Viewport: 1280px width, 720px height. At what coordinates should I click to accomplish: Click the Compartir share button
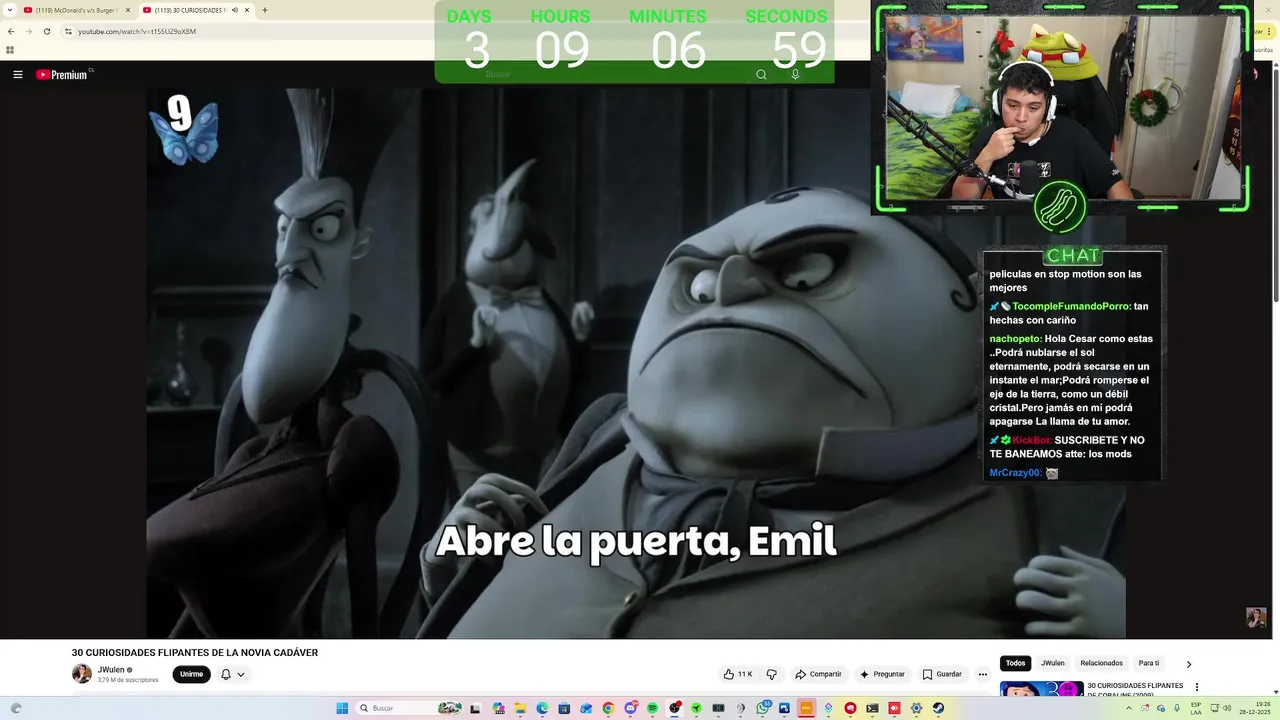coord(818,674)
